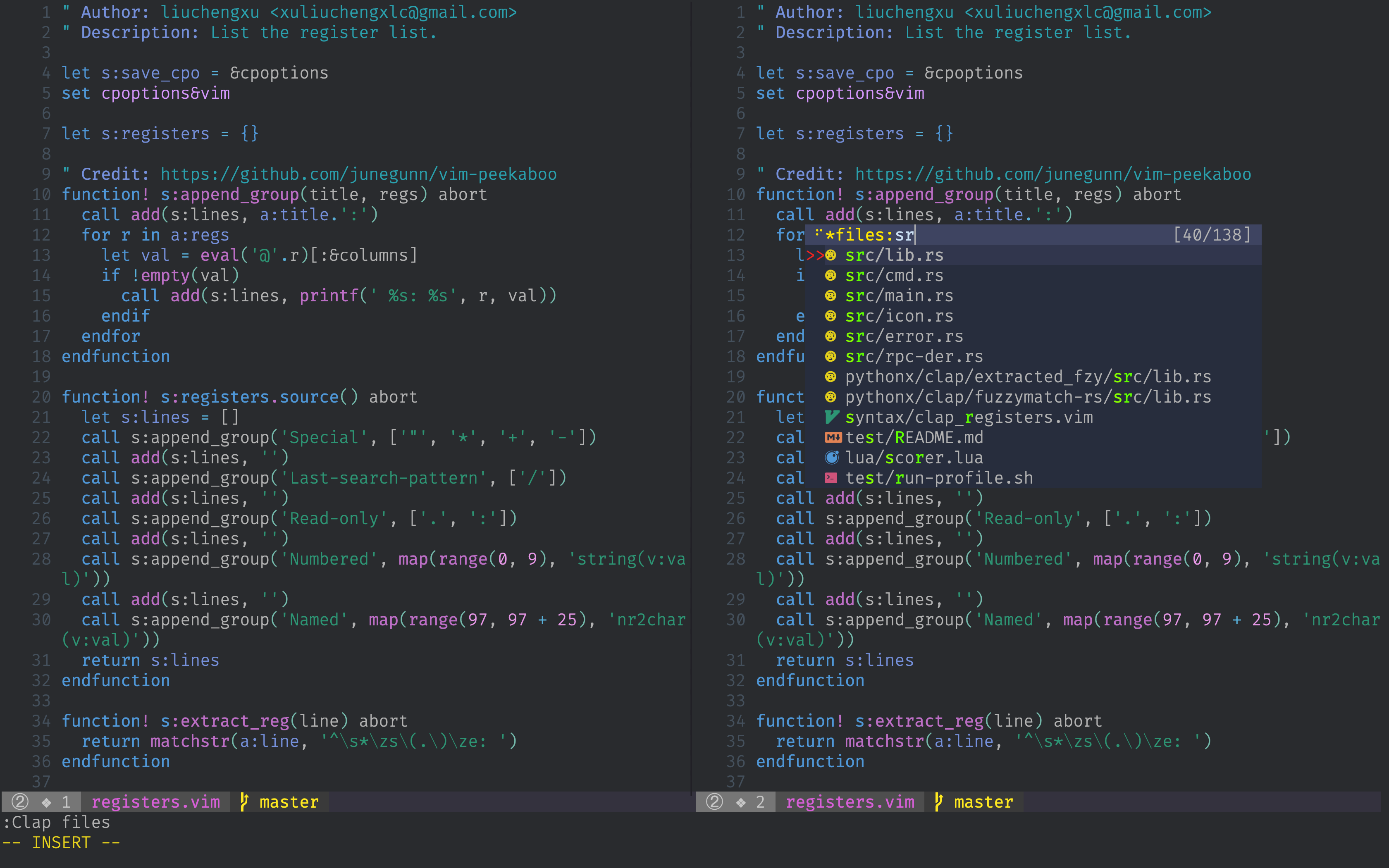Click the Rust icon beside src/lib.rs
The height and width of the screenshot is (868, 1389).
(831, 255)
